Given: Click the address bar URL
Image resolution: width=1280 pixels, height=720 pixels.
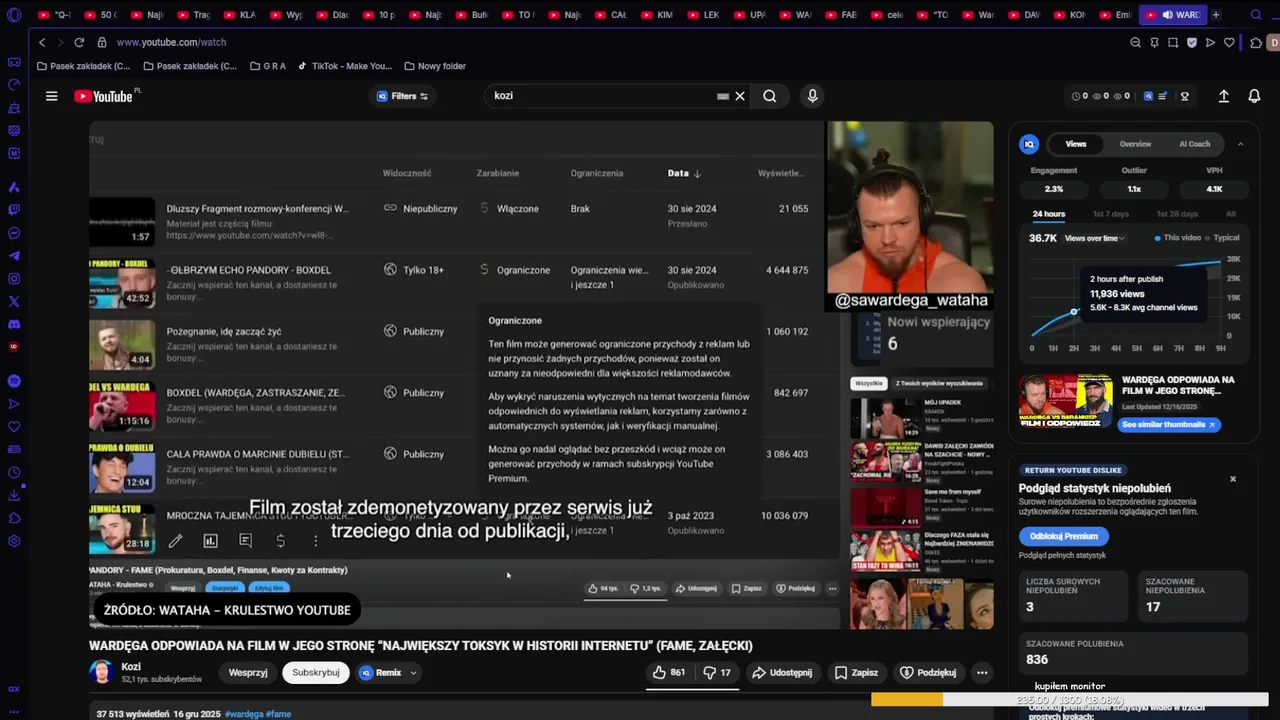Looking at the screenshot, I should tap(171, 42).
